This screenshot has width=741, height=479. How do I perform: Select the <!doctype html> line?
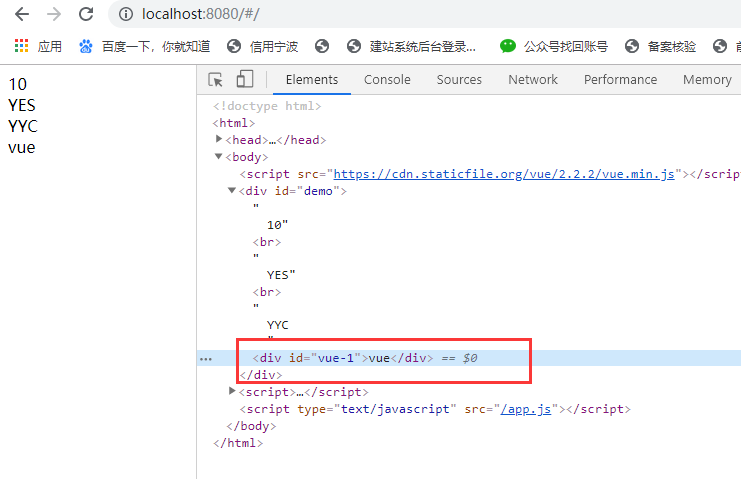(267, 106)
